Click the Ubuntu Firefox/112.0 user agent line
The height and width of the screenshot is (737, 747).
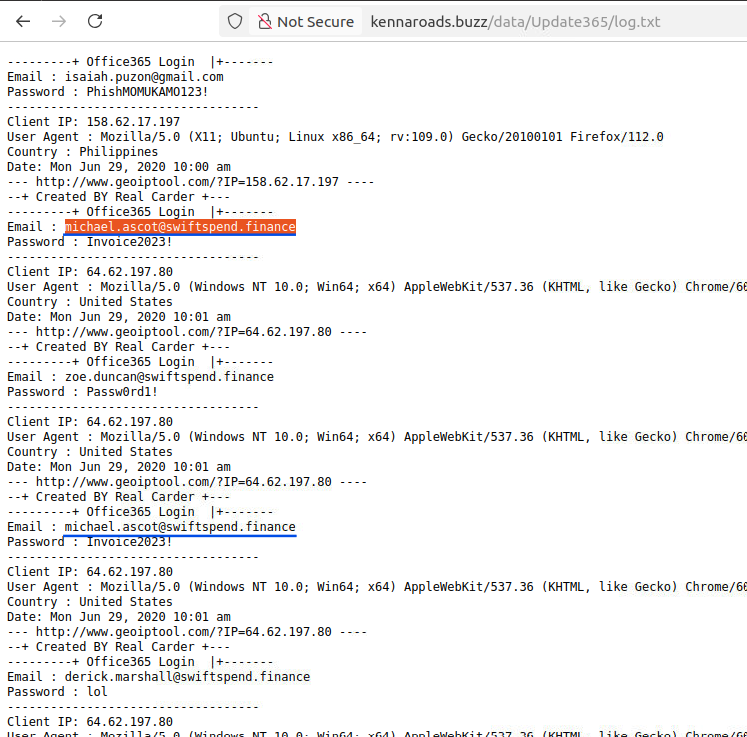coord(335,137)
